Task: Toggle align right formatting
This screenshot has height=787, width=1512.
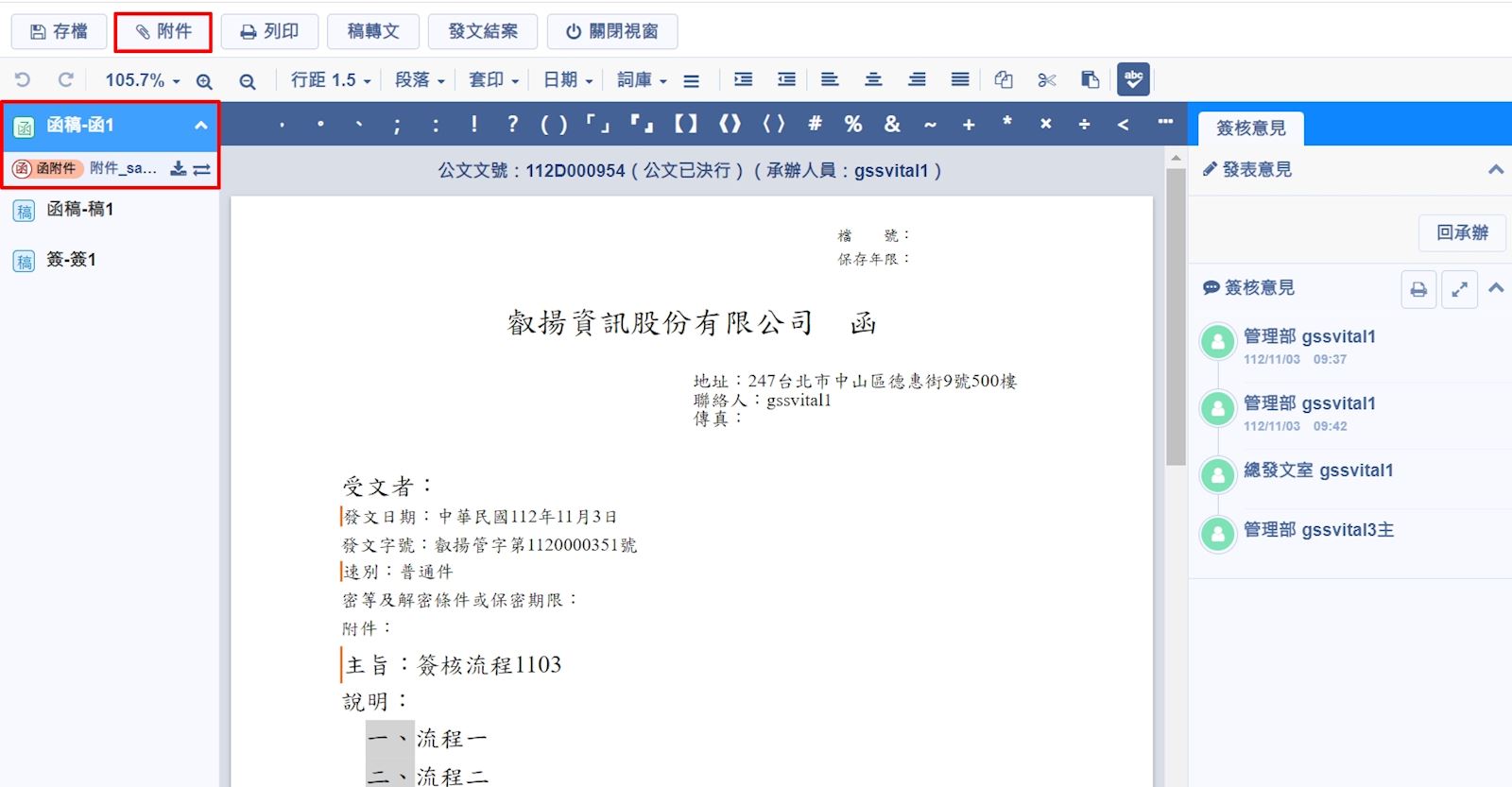Action: (x=917, y=80)
